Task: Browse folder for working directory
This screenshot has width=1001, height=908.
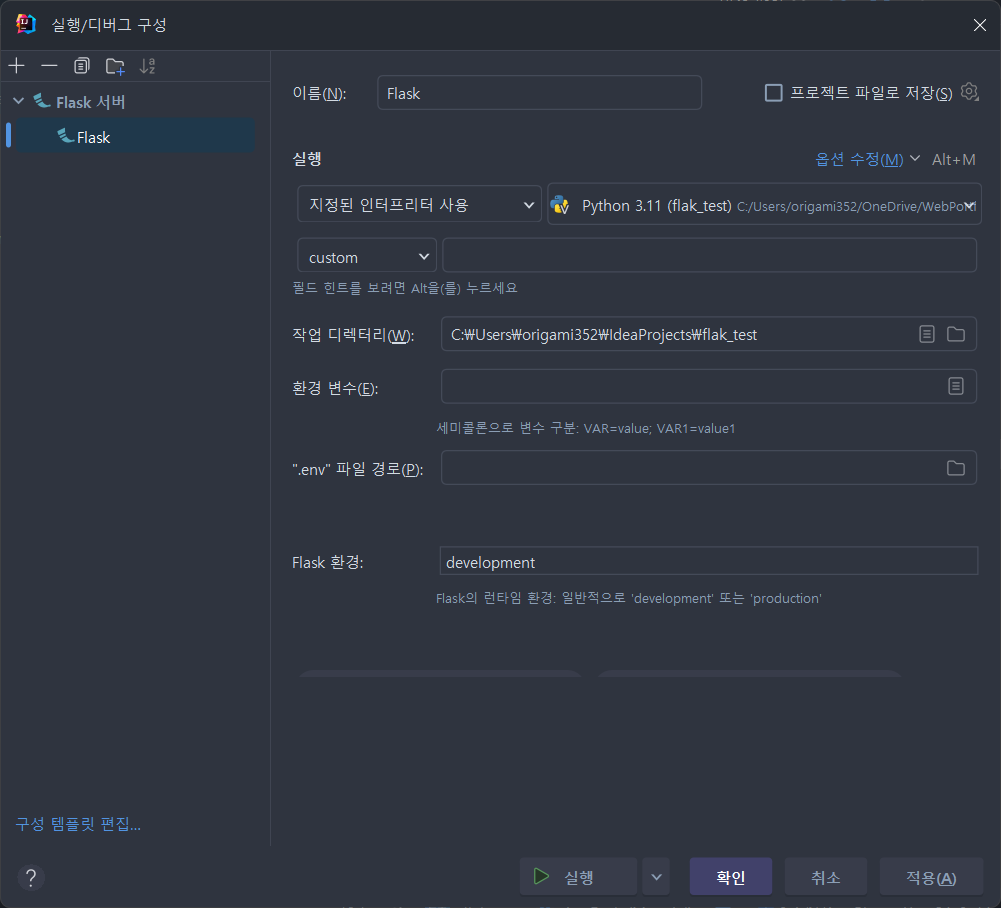Action: click(955, 334)
